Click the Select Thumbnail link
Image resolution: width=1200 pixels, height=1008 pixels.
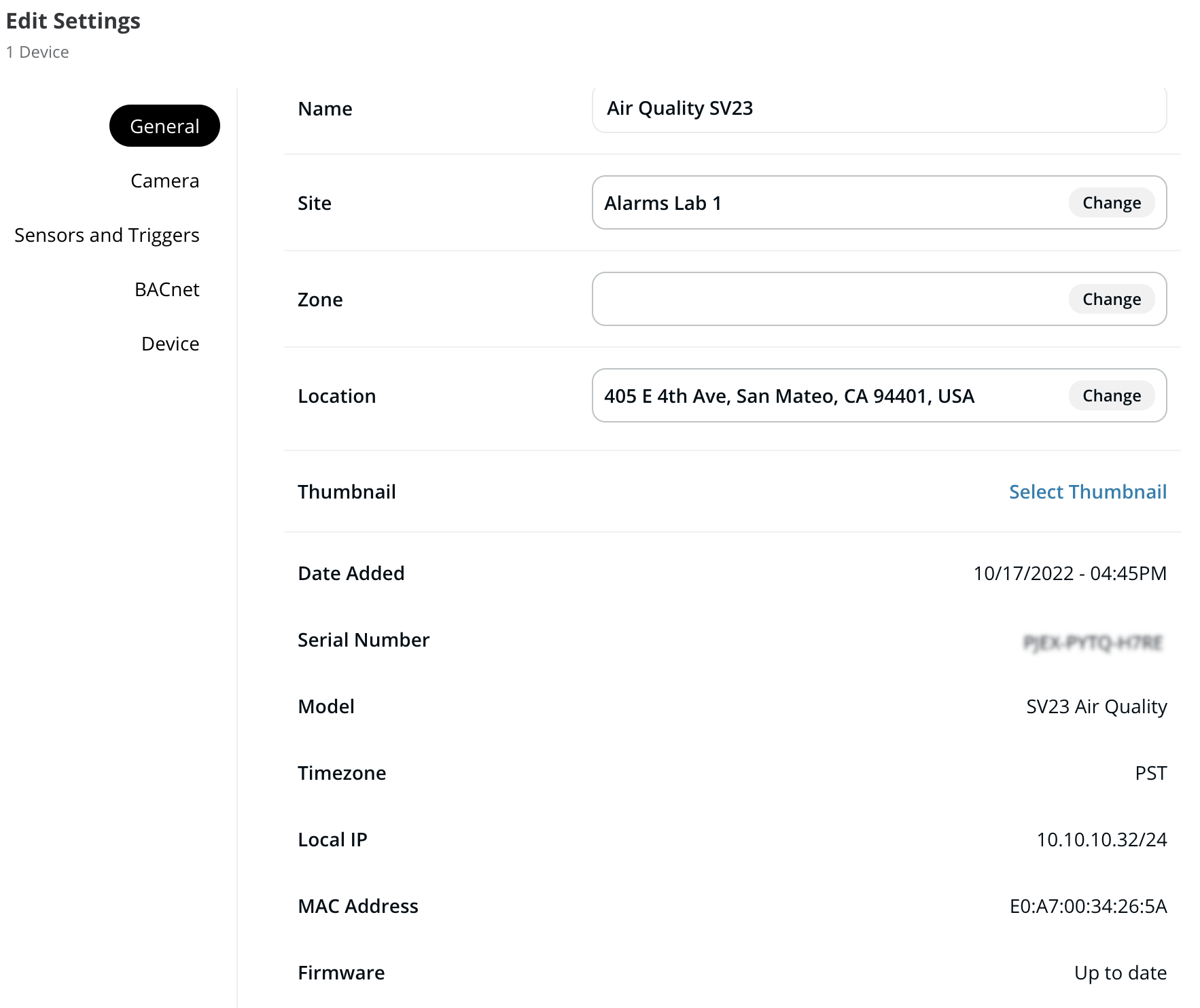click(1087, 492)
